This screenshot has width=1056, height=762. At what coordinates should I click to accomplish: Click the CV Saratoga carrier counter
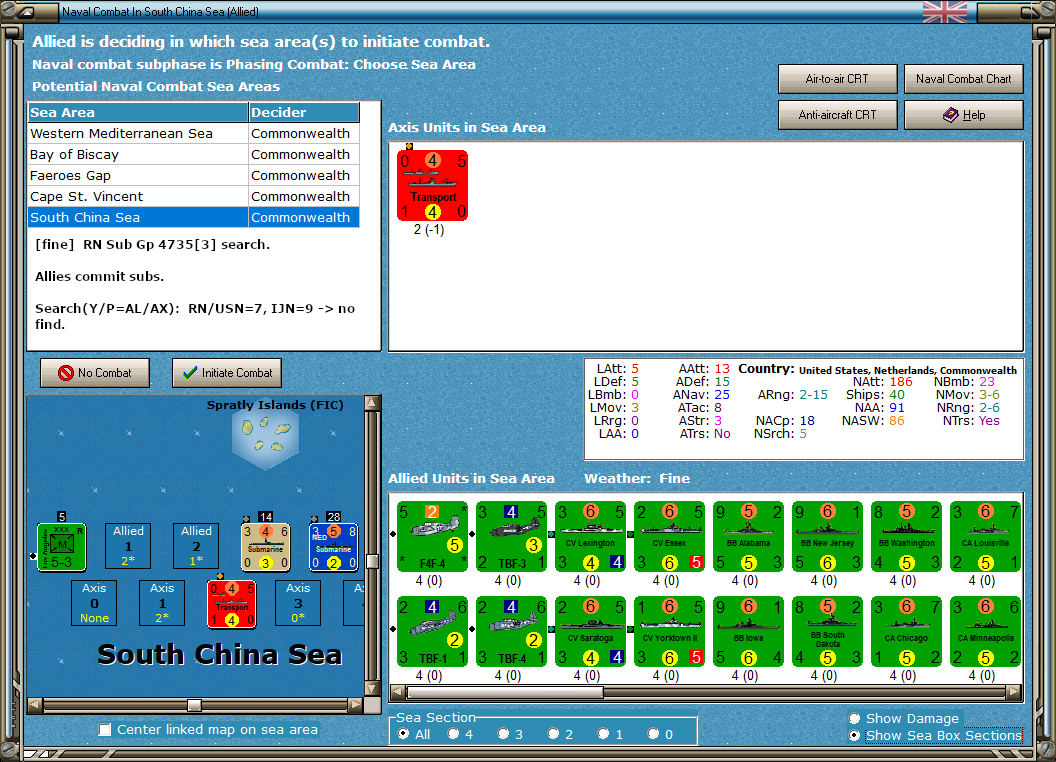tap(591, 631)
